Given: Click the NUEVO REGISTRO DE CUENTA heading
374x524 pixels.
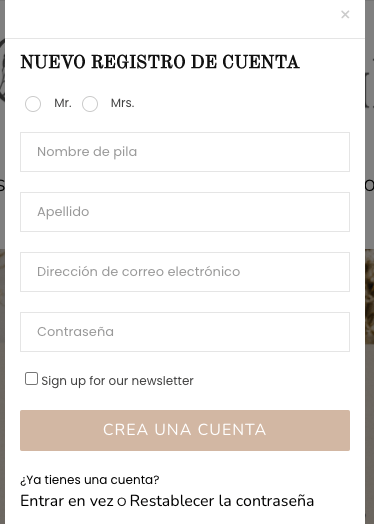Looking at the screenshot, I should coord(160,62).
